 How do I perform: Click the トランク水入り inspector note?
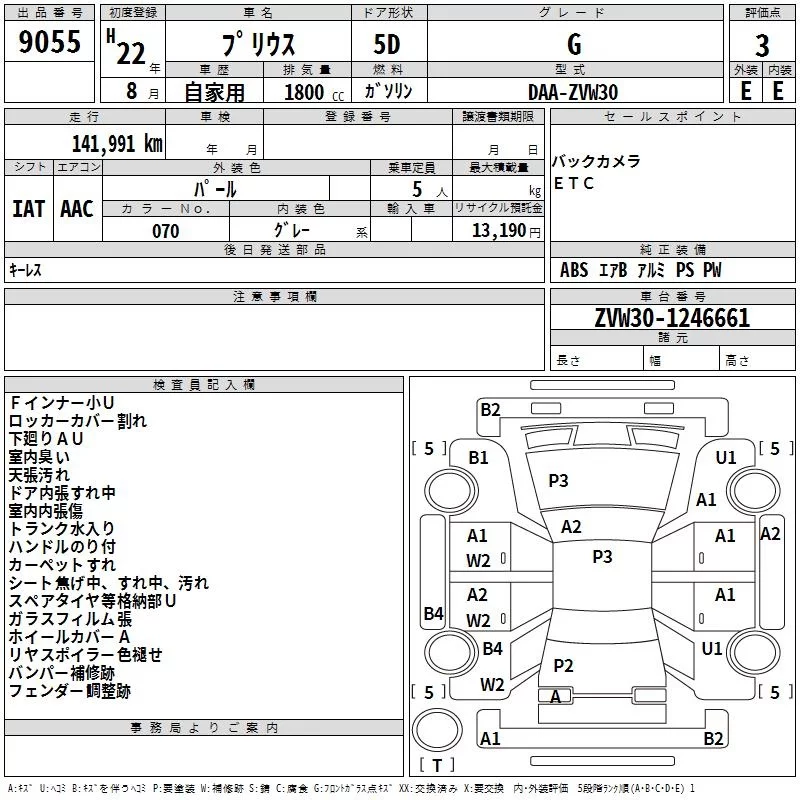62,528
